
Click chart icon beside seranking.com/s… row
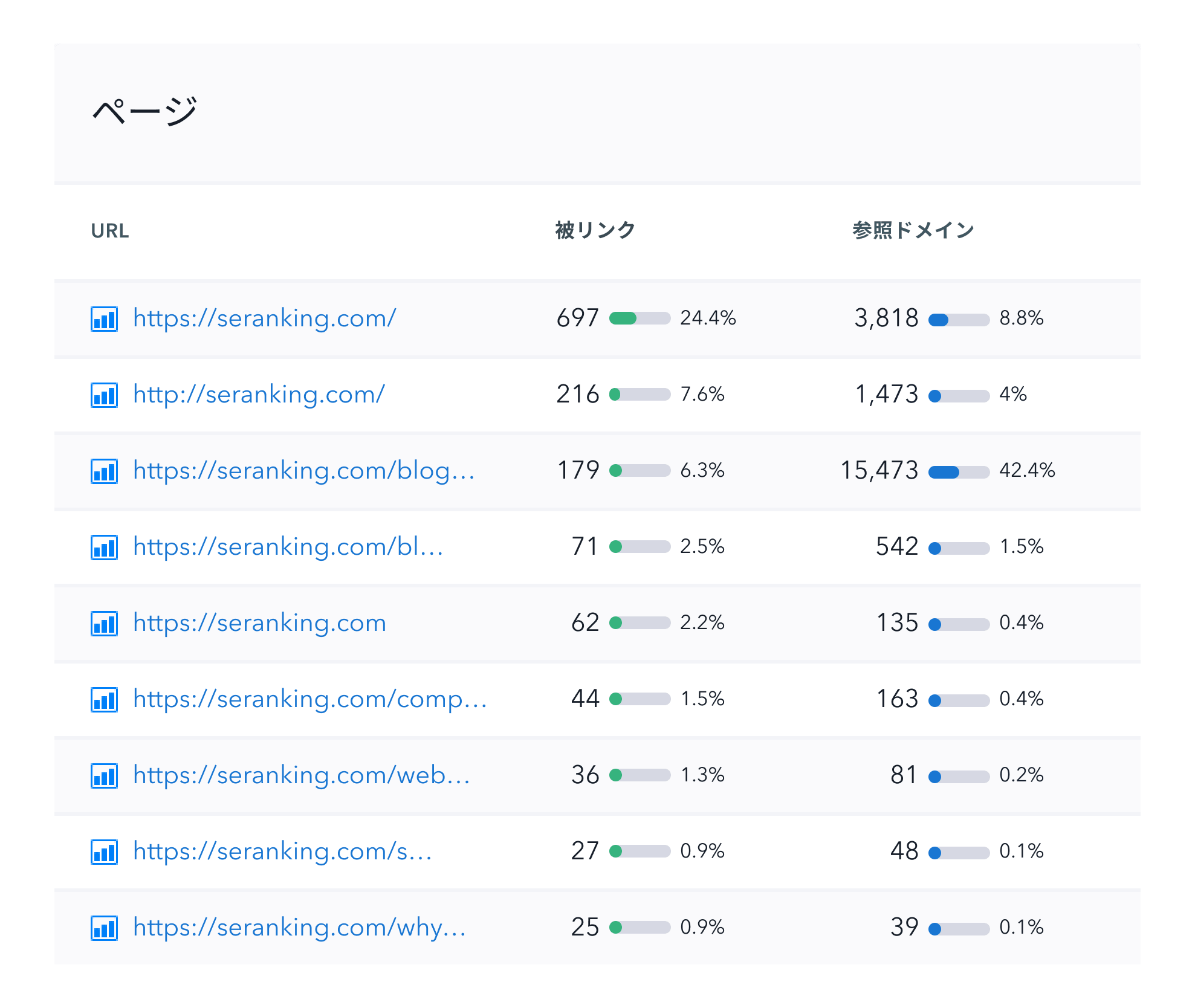(104, 852)
